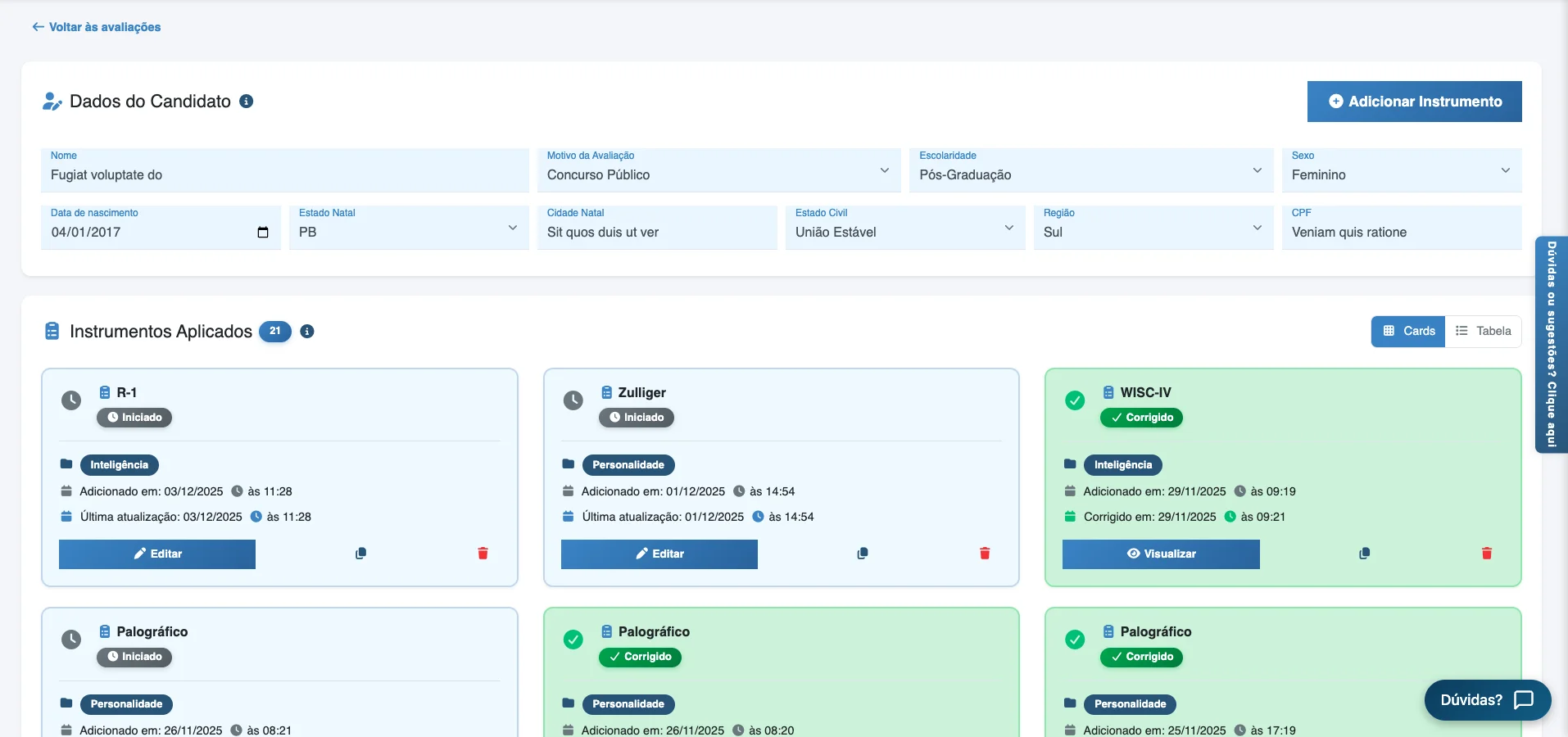Duplicate the Zulliger instrument card

(x=863, y=554)
